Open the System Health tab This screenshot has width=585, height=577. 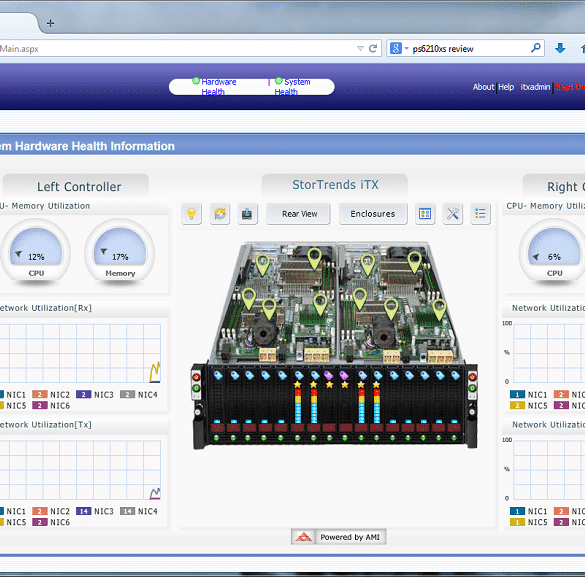(293, 87)
